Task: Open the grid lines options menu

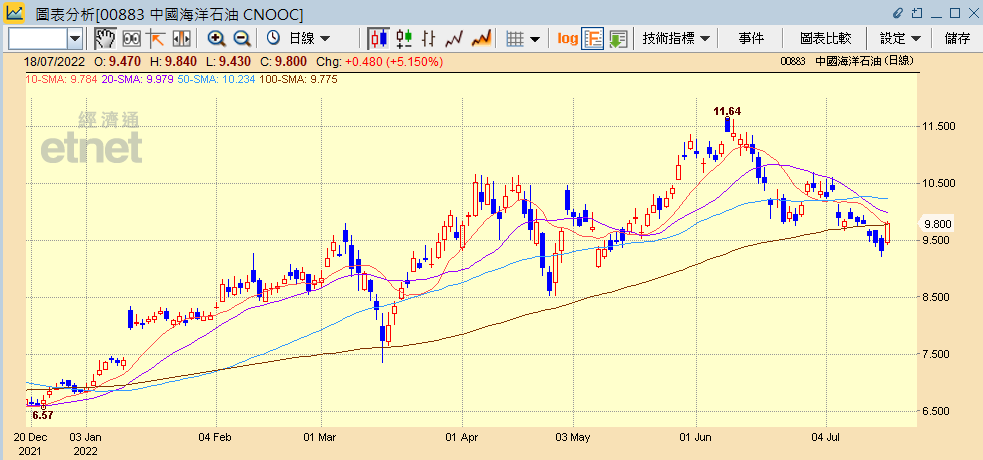Action: [x=523, y=38]
